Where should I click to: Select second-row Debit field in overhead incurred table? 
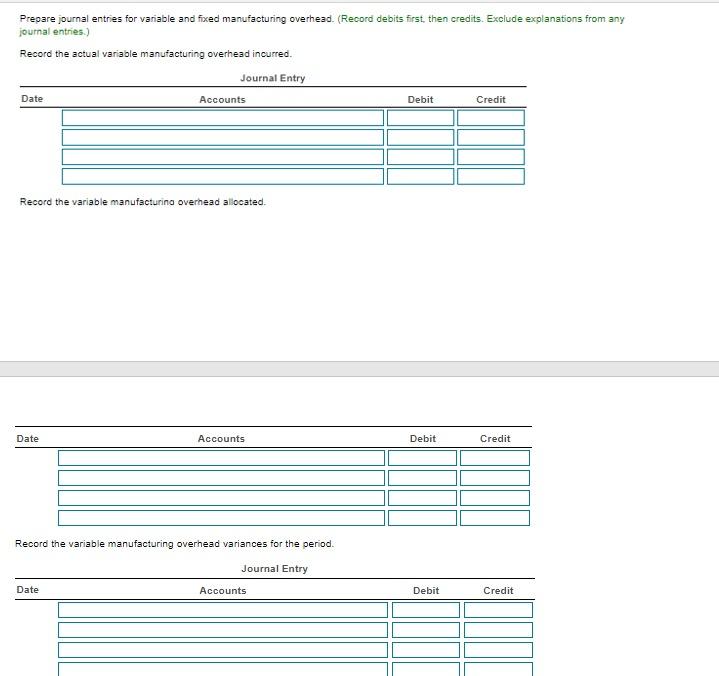pos(420,138)
